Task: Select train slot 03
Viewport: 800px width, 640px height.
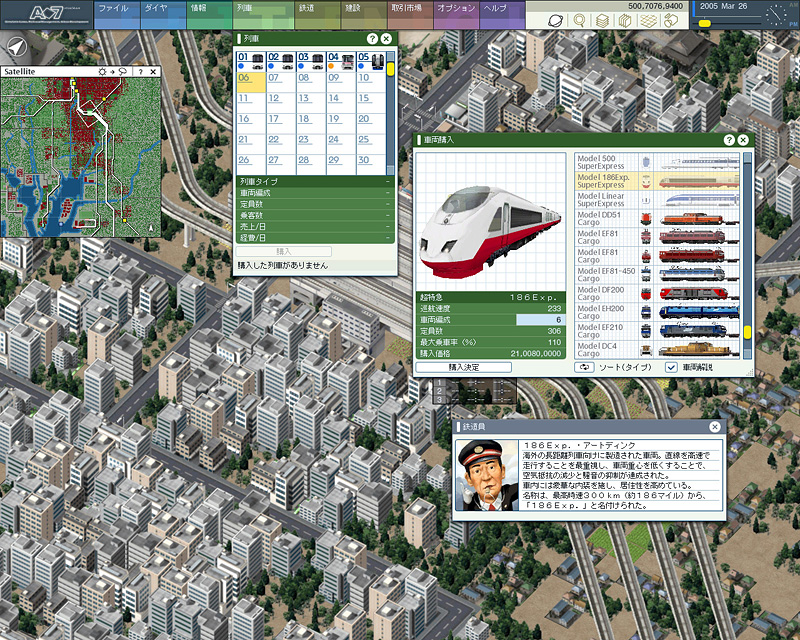Action: (311, 61)
